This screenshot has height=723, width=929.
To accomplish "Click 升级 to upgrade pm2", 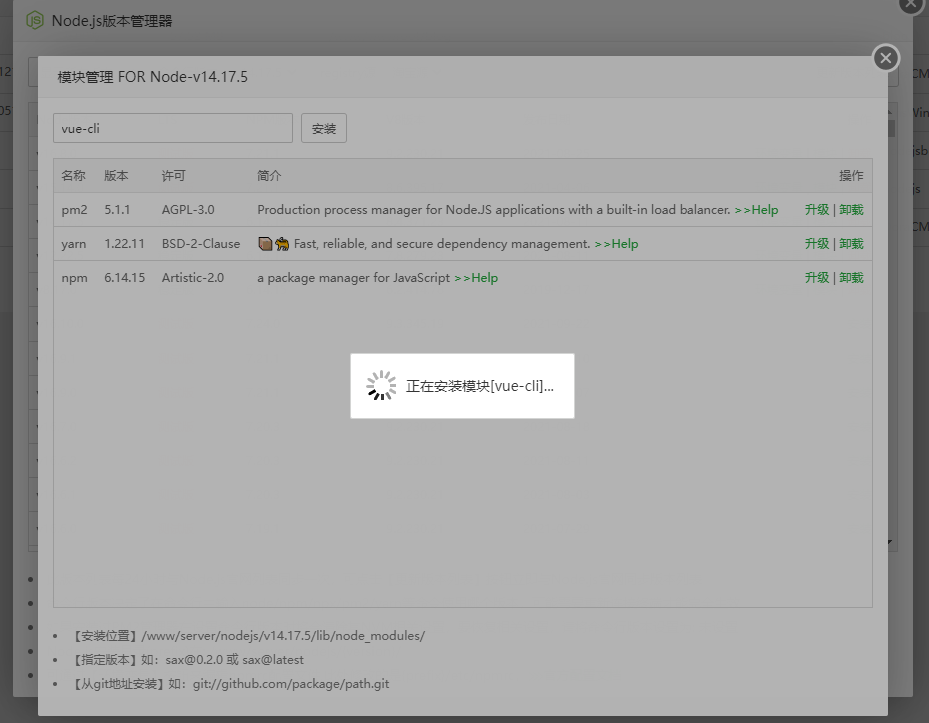I will (816, 210).
